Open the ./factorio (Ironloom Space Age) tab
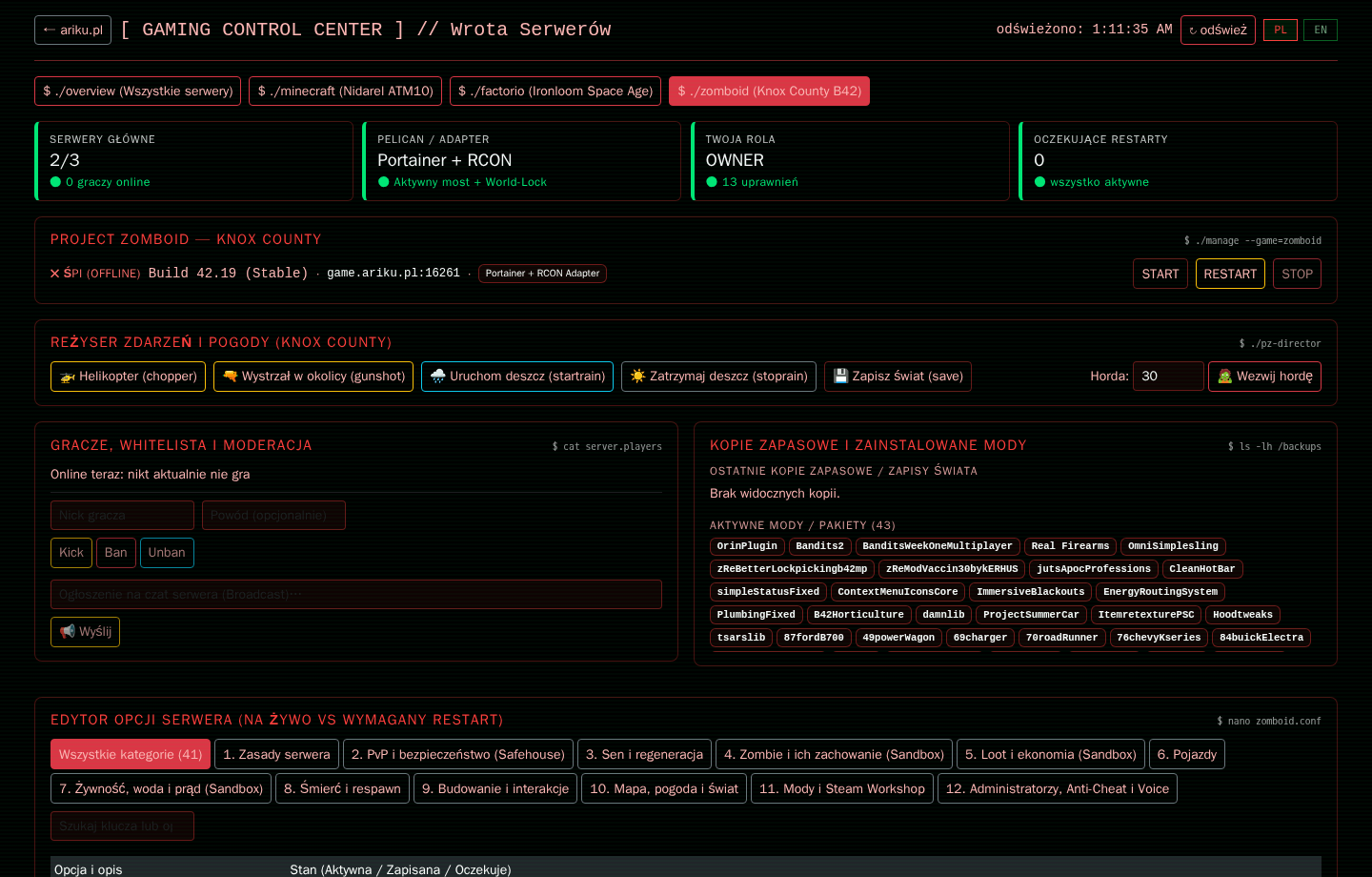The height and width of the screenshot is (877, 1372). pyautogui.click(x=555, y=92)
